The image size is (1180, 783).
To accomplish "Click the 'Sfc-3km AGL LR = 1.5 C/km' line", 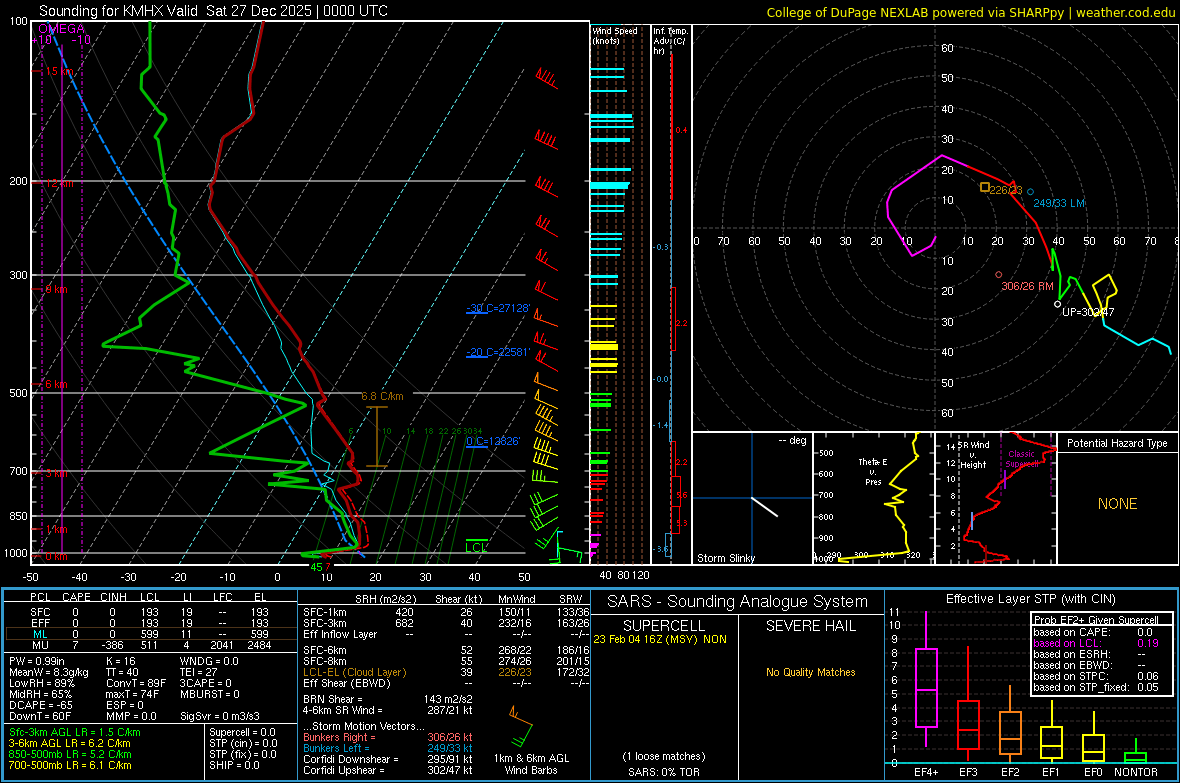I will [x=75, y=732].
